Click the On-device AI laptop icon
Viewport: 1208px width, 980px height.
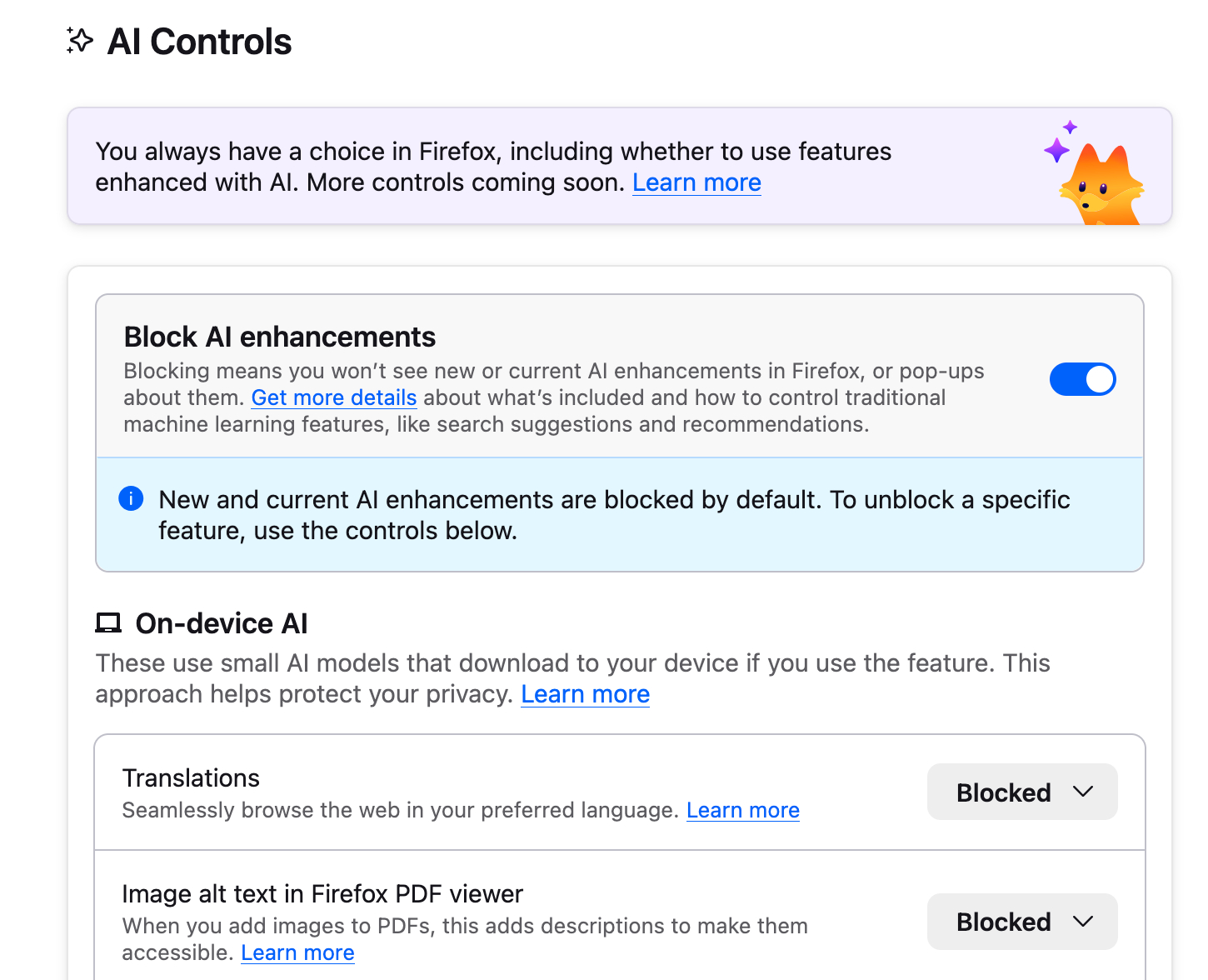tap(108, 623)
